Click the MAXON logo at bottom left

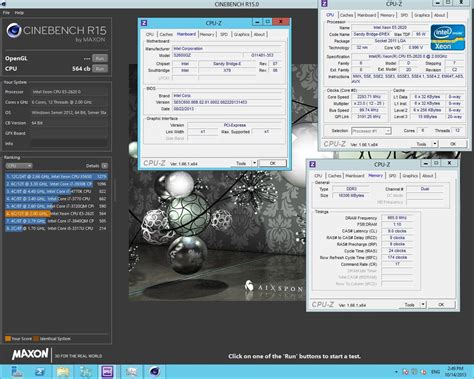click(30, 354)
